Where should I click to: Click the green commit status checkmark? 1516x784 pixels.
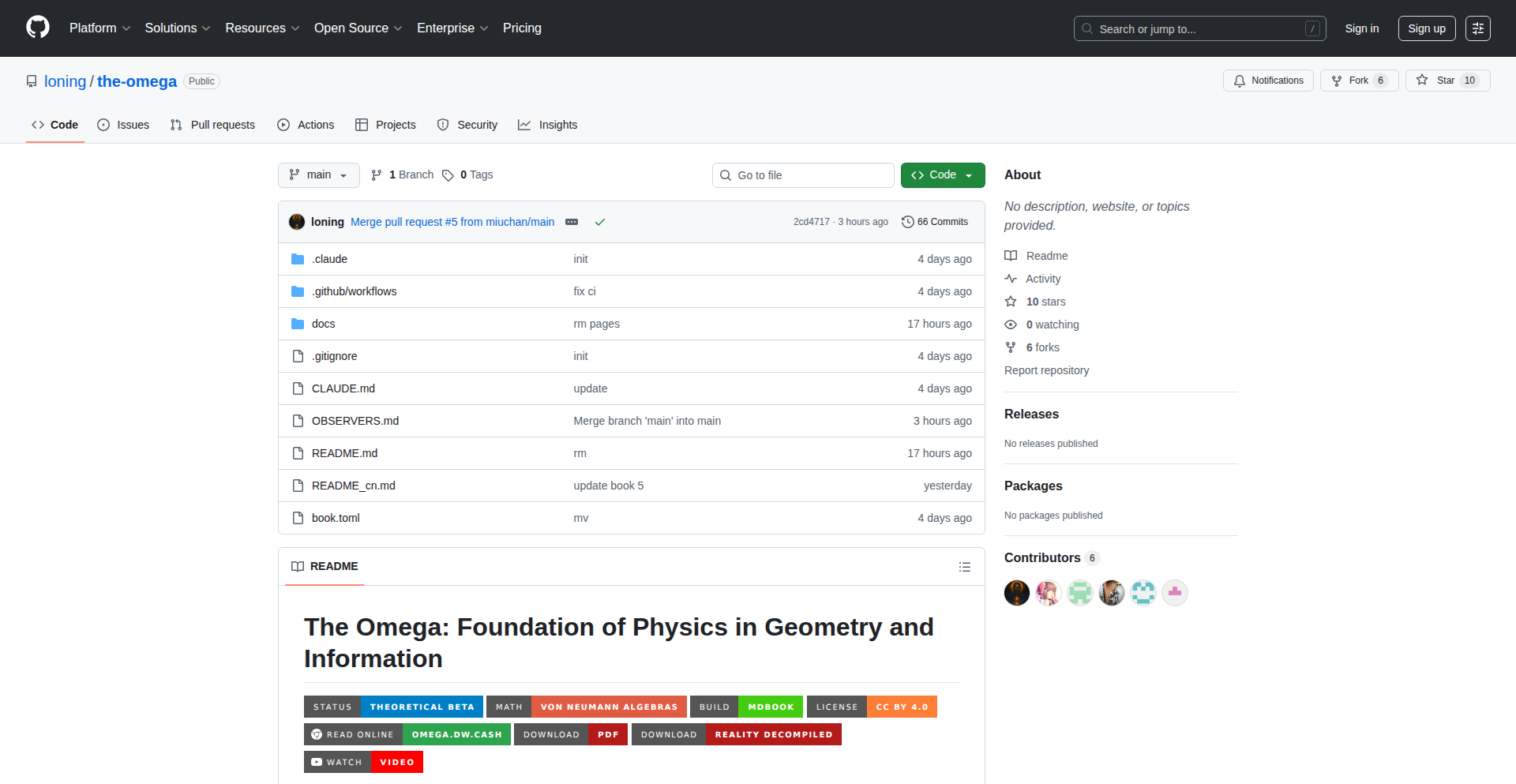tap(600, 222)
